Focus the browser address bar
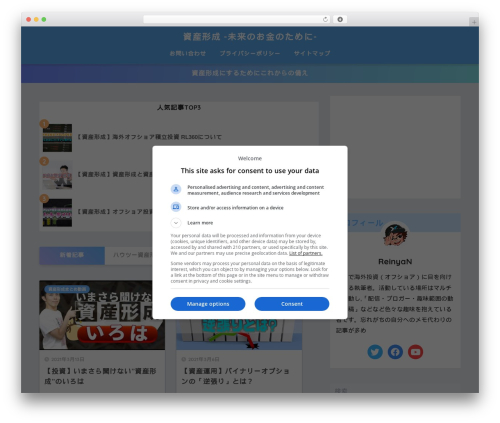500x423 pixels. [236, 19]
